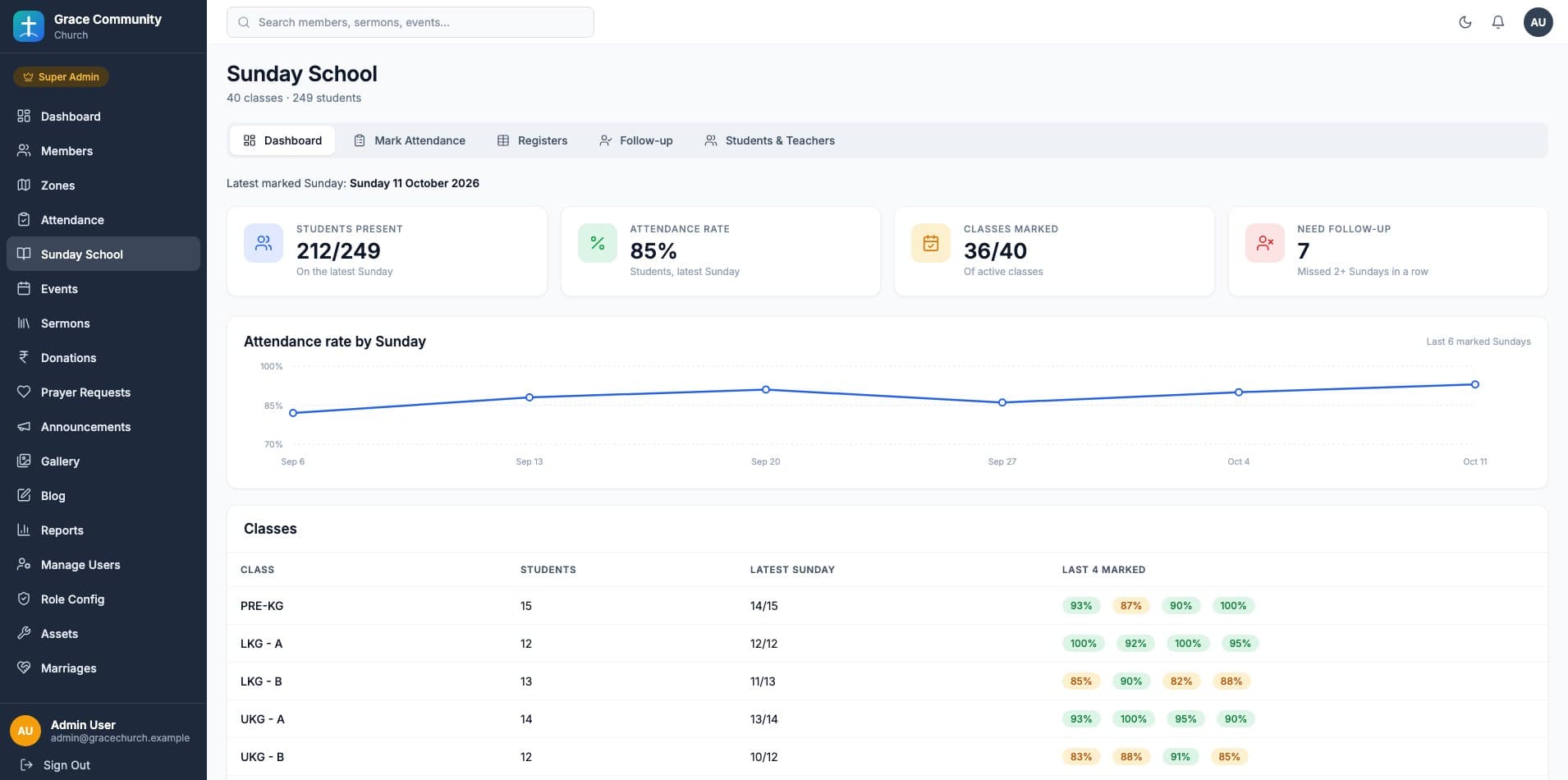The image size is (1568, 780).
Task: Click the Donations rupee icon in sidebar
Action: click(x=24, y=357)
